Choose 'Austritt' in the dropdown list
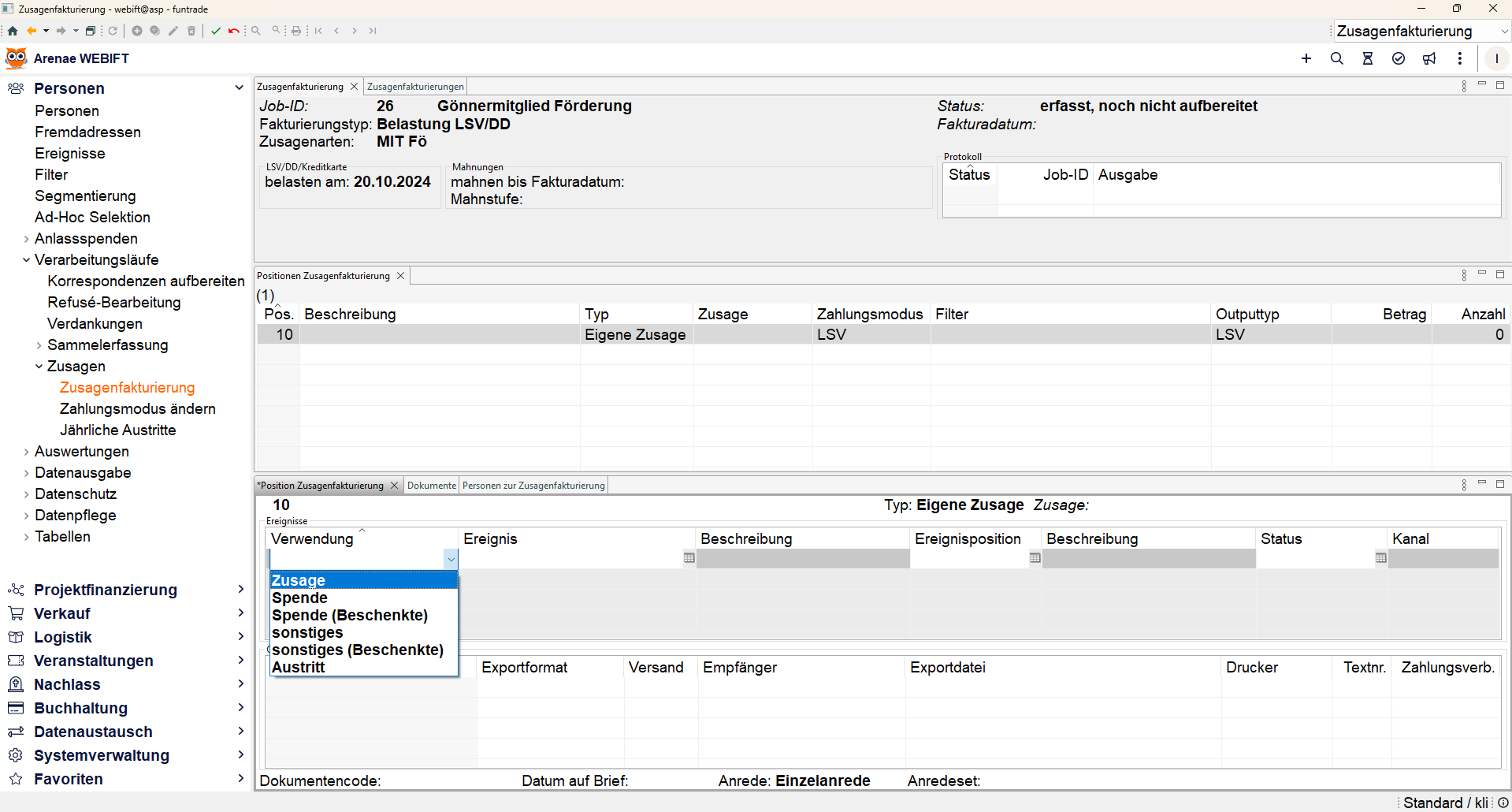The width and height of the screenshot is (1512, 812). (x=298, y=667)
